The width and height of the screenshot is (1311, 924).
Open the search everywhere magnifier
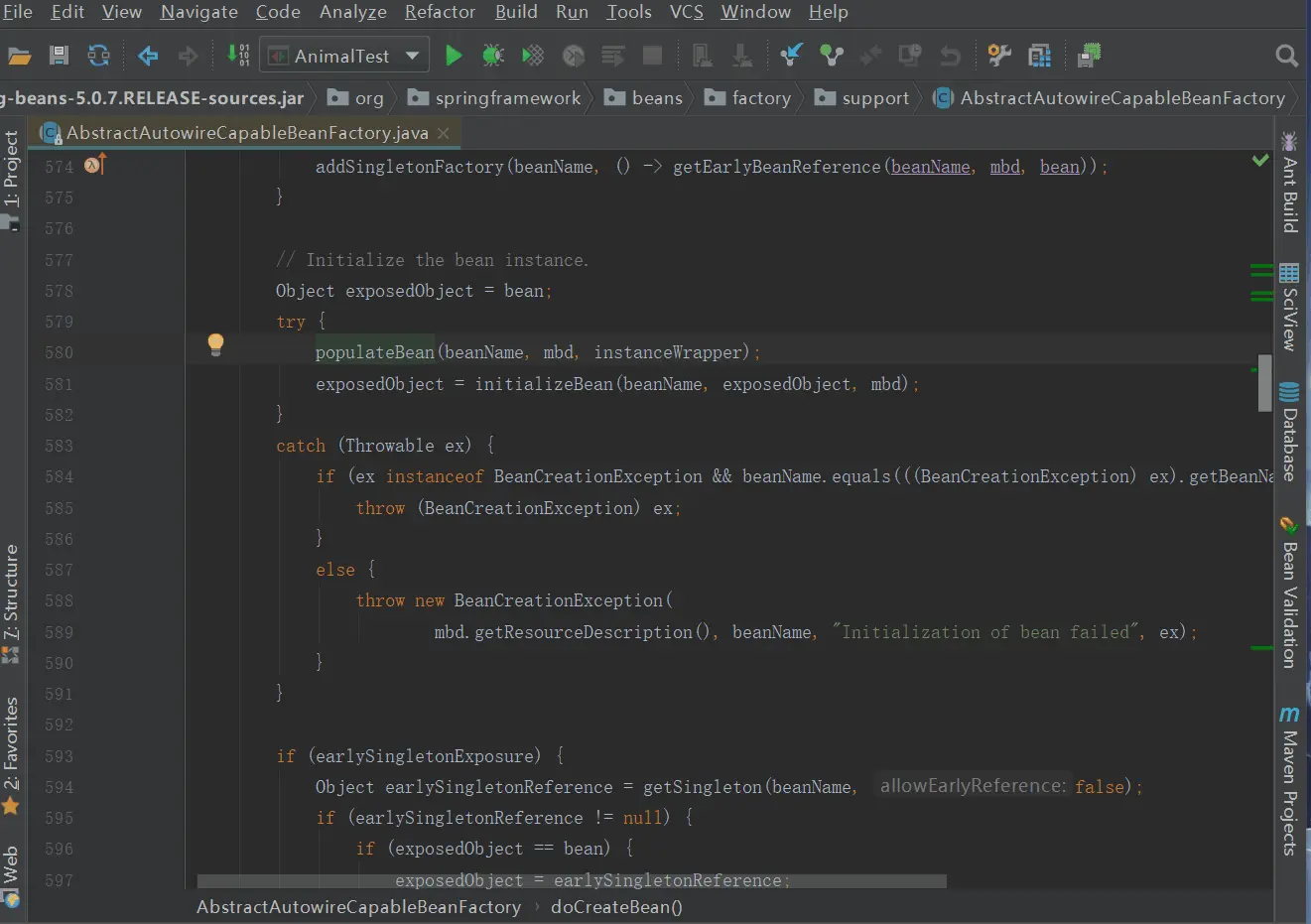tap(1286, 56)
